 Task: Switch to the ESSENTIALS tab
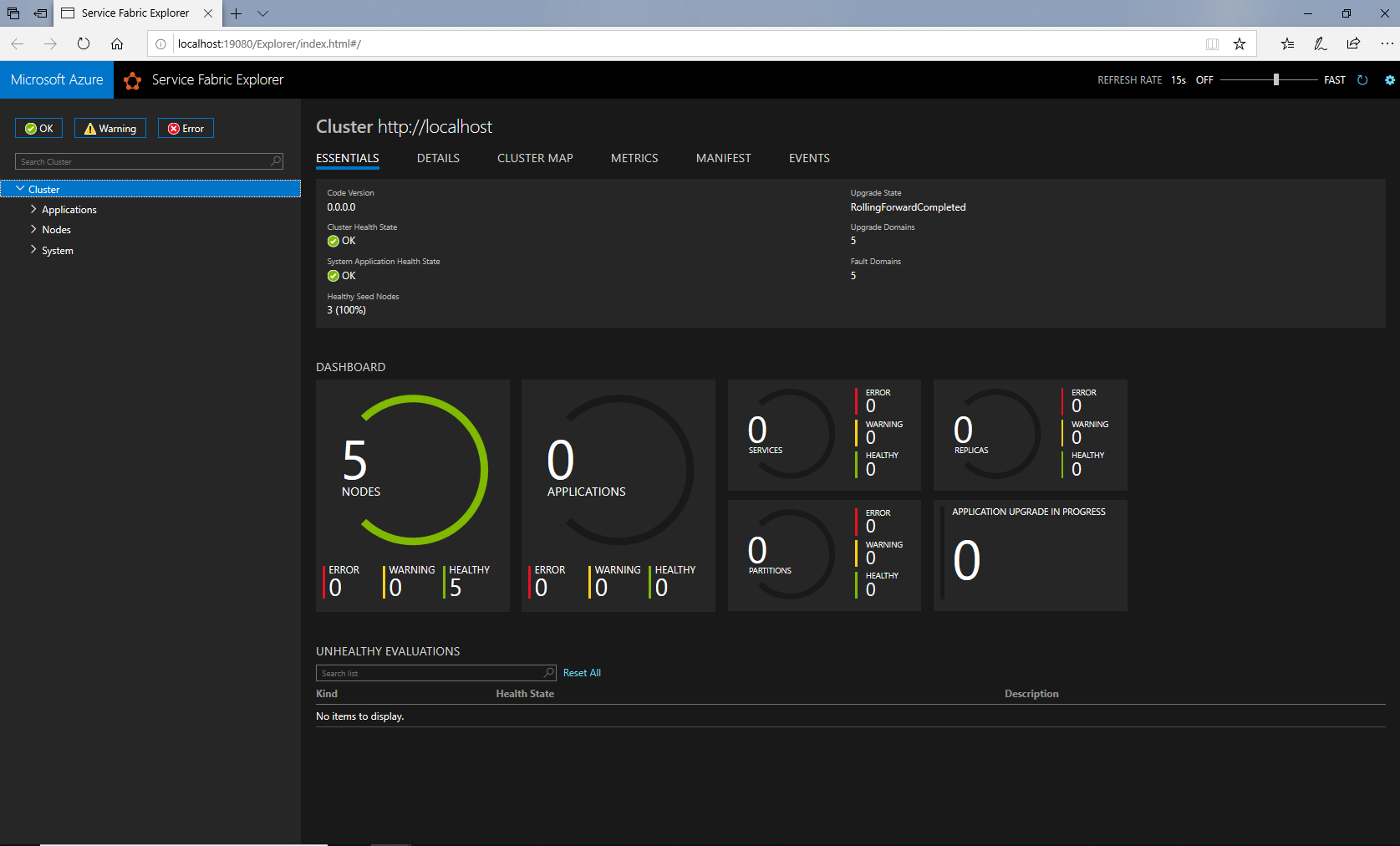pyautogui.click(x=348, y=158)
